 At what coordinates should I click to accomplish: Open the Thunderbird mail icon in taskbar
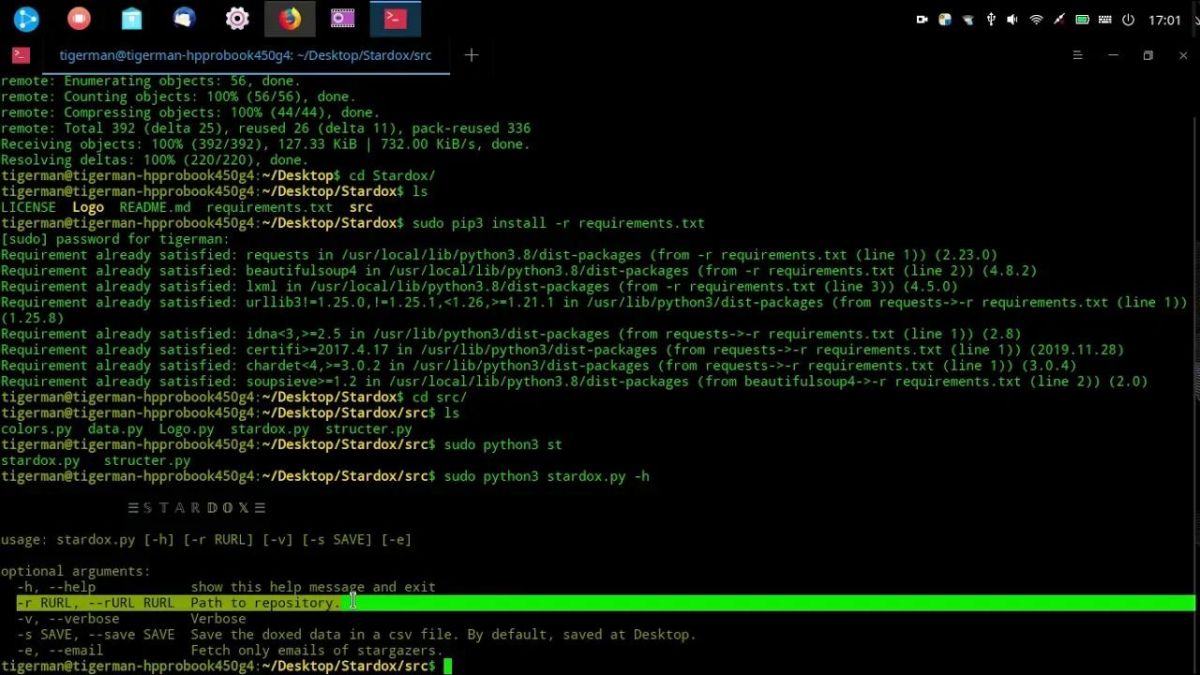click(x=184, y=18)
